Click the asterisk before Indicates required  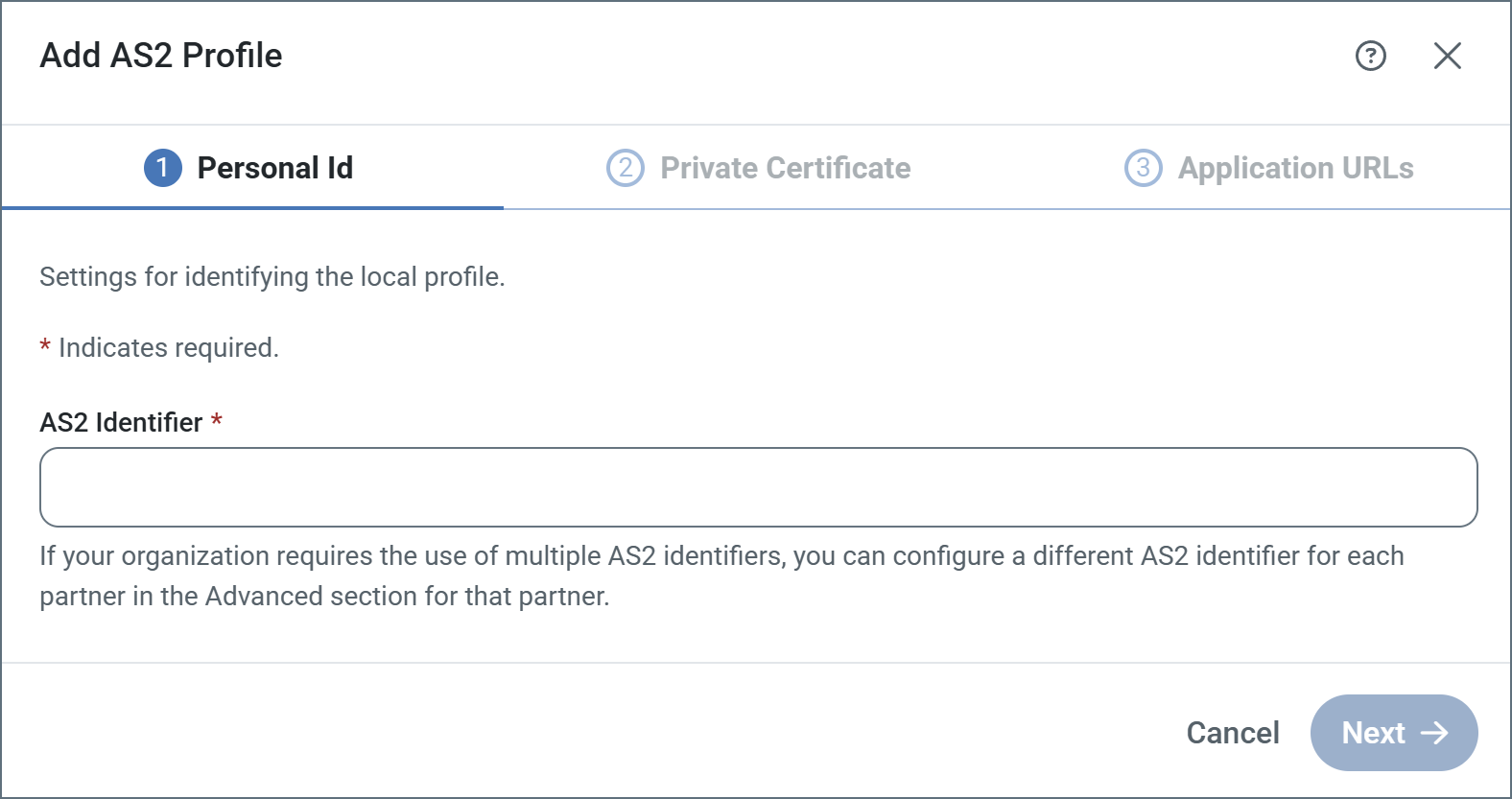point(45,346)
